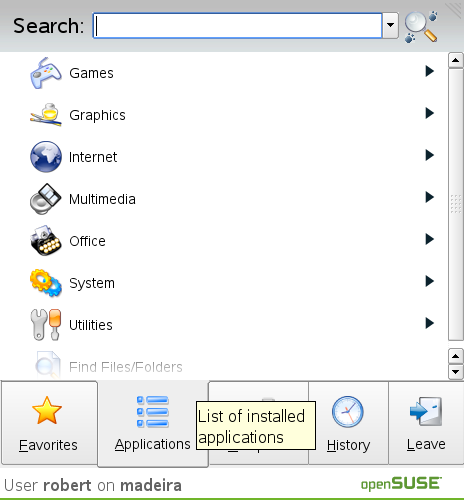Open the Multimedia speaker icon
The height and width of the screenshot is (500, 464).
[46, 199]
